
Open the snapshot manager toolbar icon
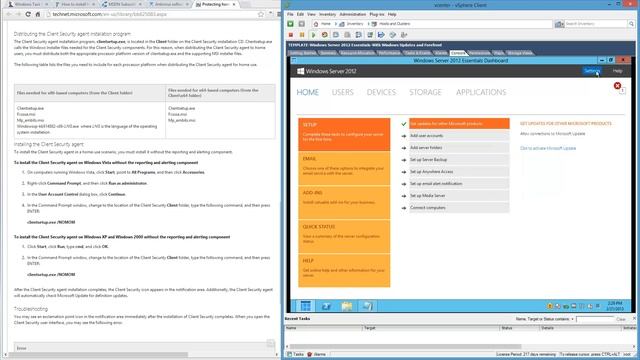tap(358, 35)
